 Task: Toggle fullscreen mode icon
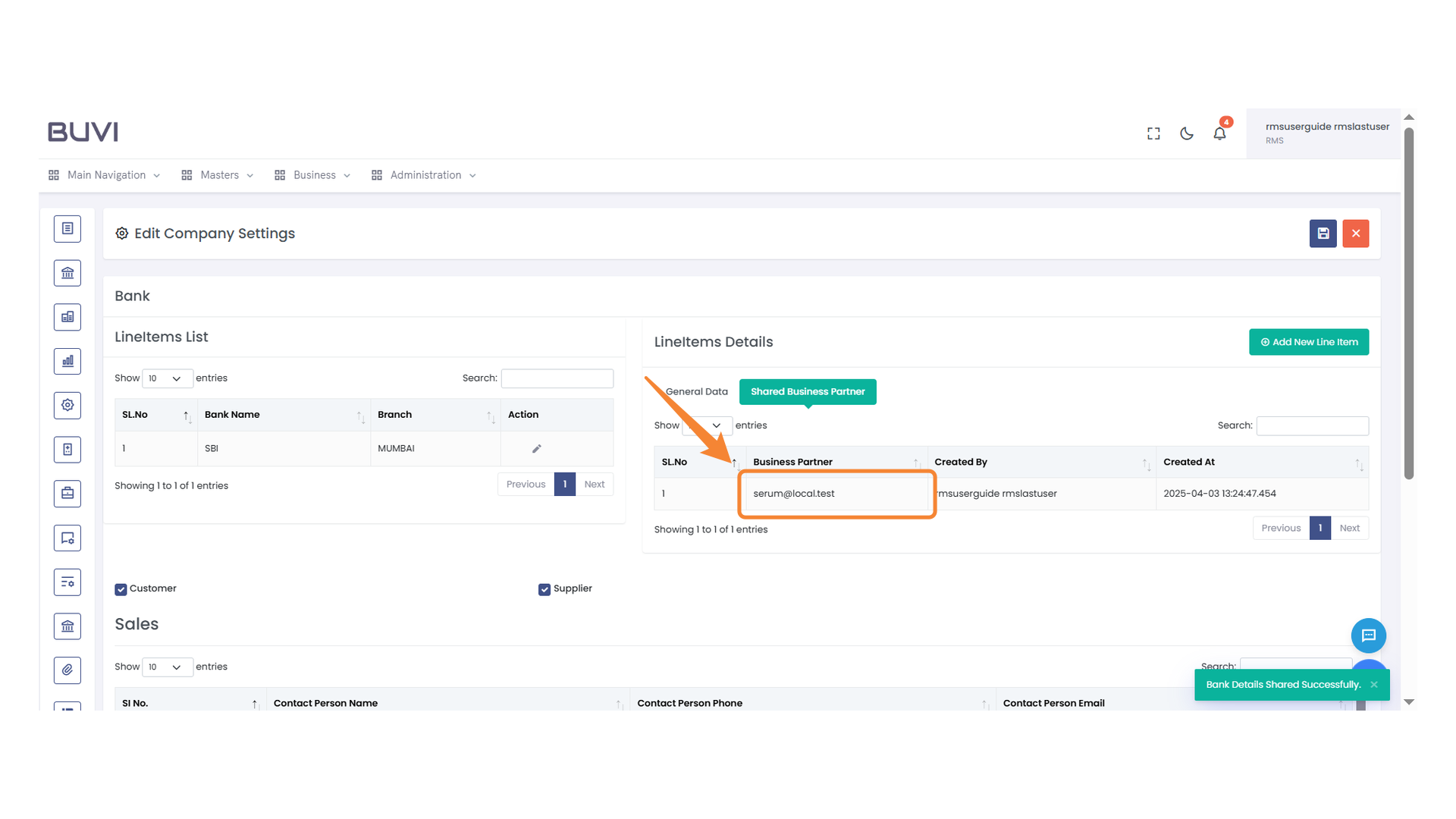click(x=1153, y=133)
